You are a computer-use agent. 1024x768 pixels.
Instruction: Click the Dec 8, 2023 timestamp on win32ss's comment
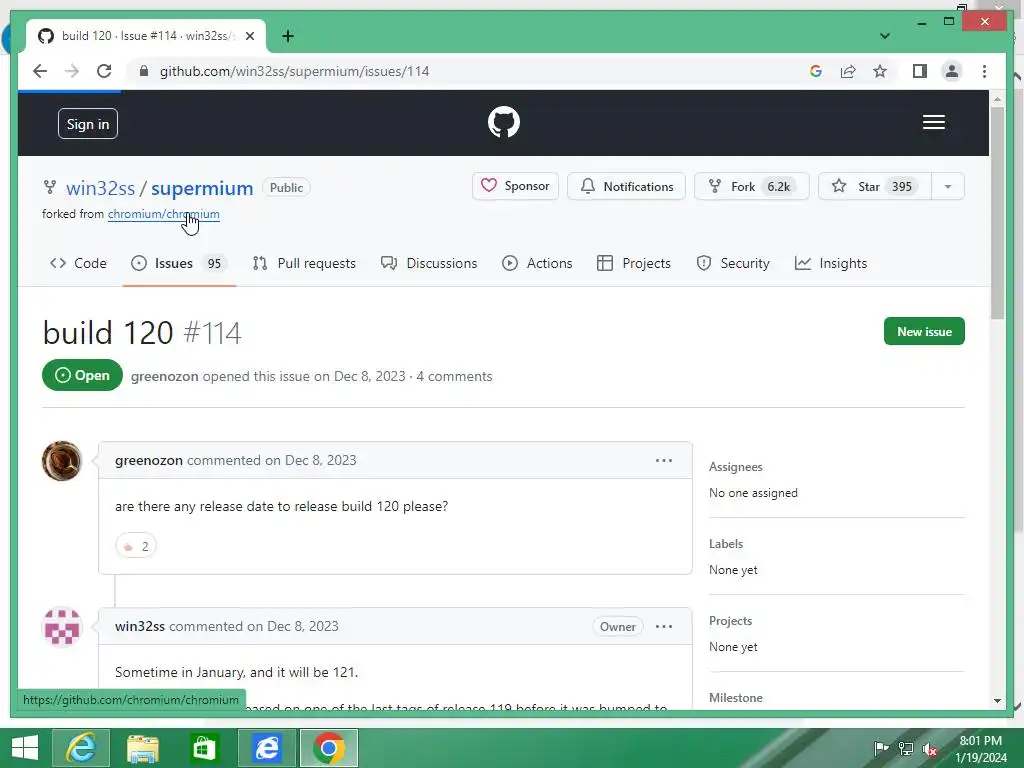tap(303, 626)
